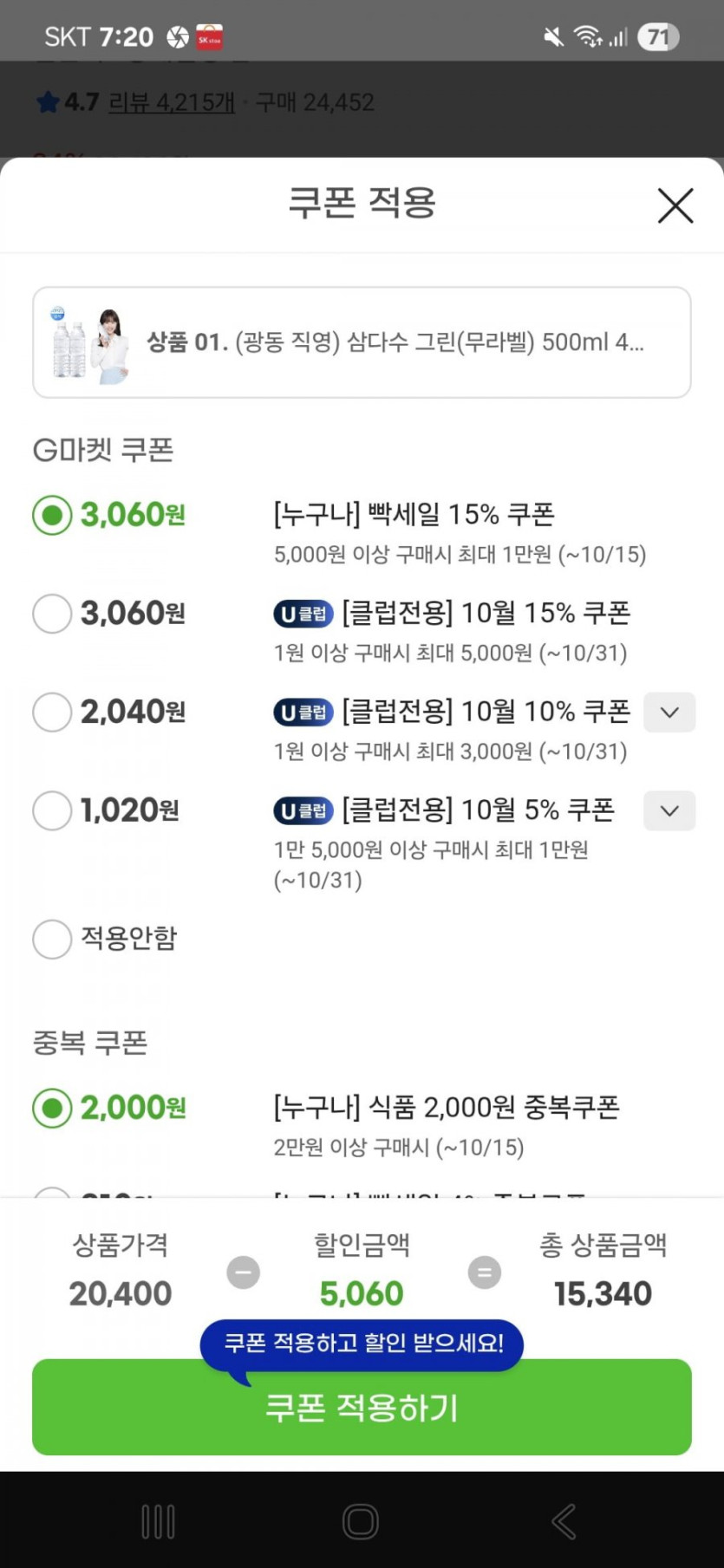Tap the Android back navigation icon
This screenshot has width=724, height=1568.
pos(564,1521)
